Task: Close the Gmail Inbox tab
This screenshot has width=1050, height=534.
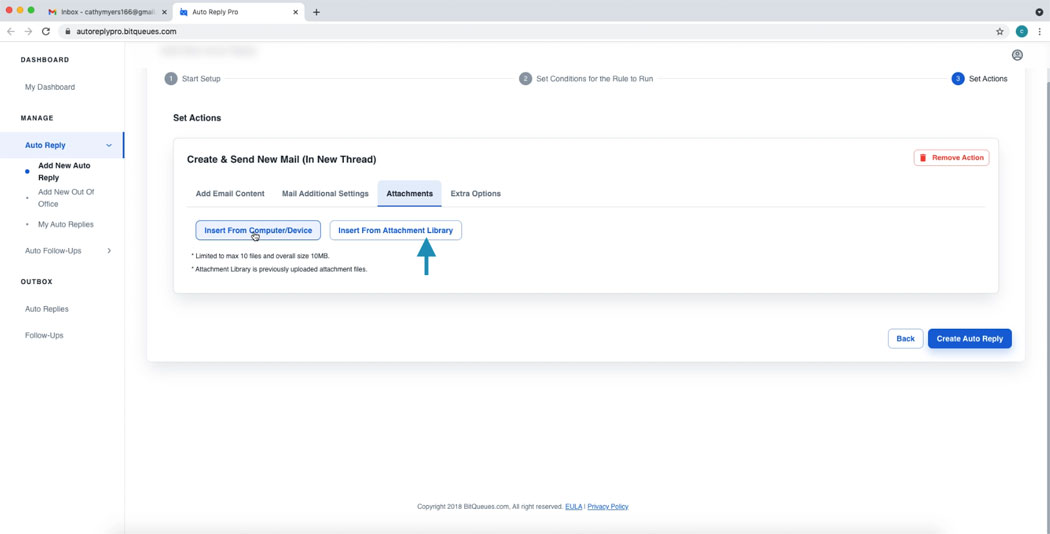Action: coord(164,12)
